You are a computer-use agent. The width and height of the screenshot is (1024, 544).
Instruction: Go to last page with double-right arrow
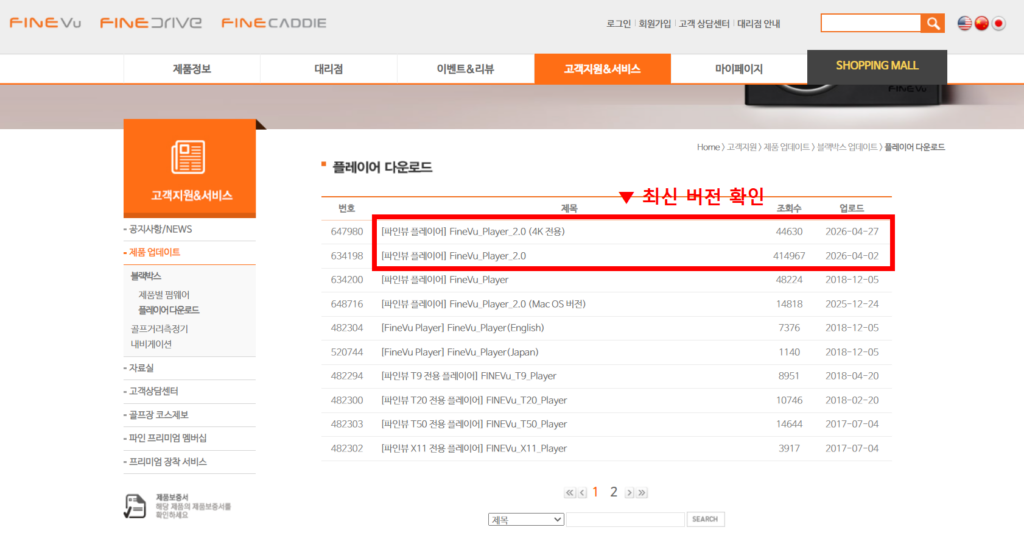tap(642, 492)
